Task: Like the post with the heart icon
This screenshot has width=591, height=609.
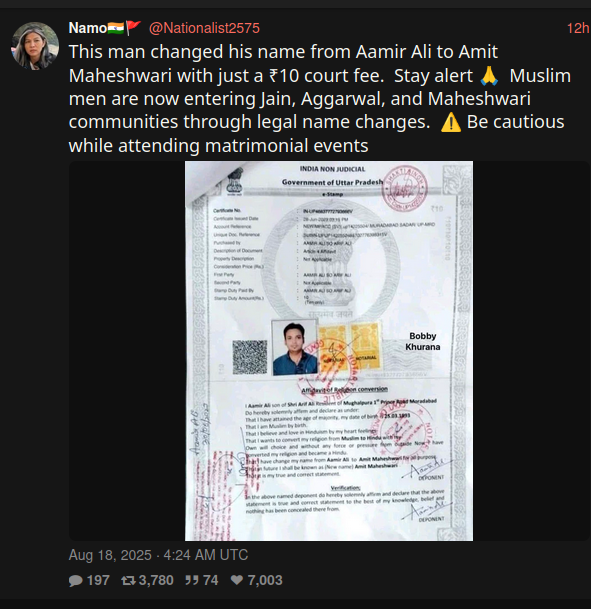Action: pos(237,580)
